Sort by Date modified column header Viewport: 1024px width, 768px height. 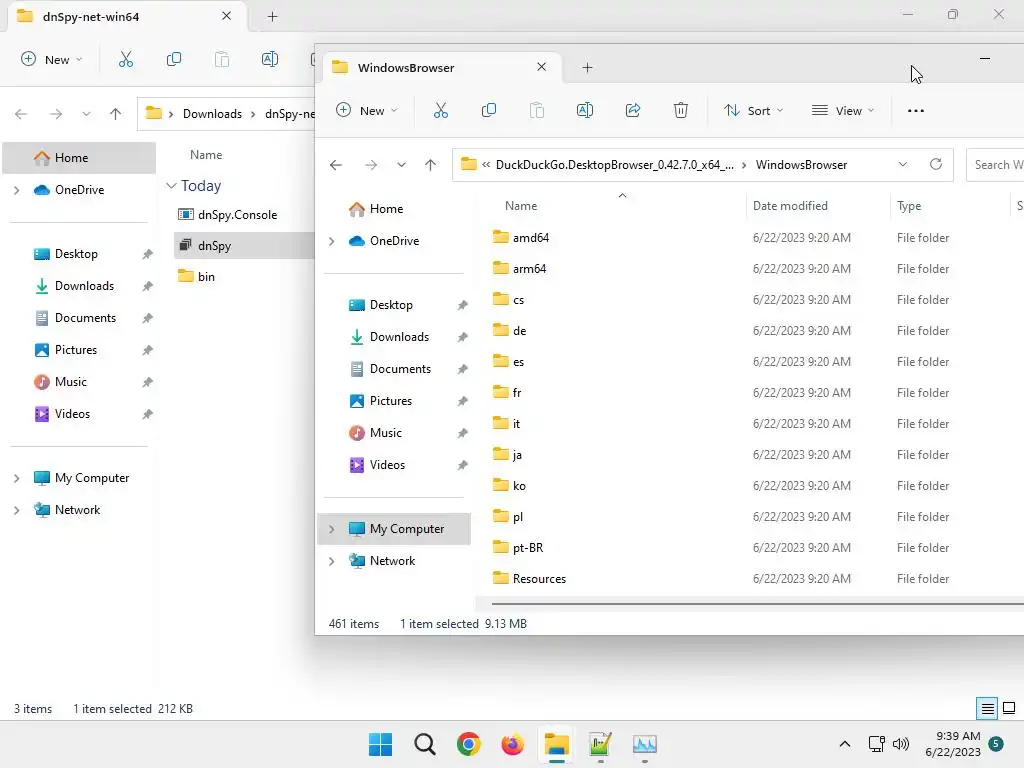(x=790, y=206)
